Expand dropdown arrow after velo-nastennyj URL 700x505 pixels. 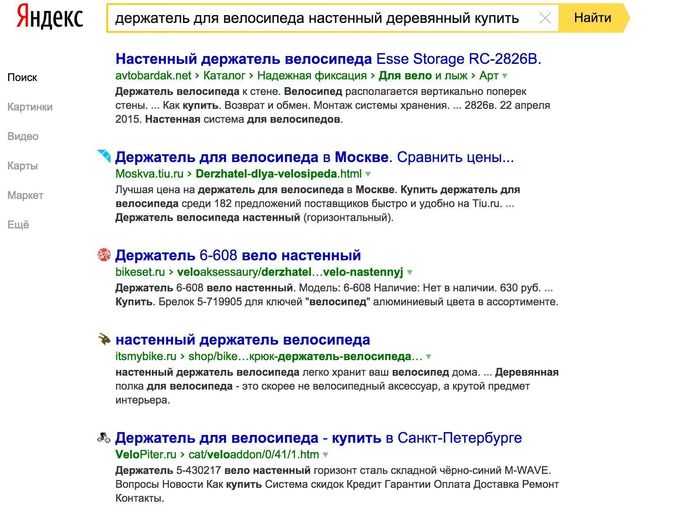click(410, 272)
